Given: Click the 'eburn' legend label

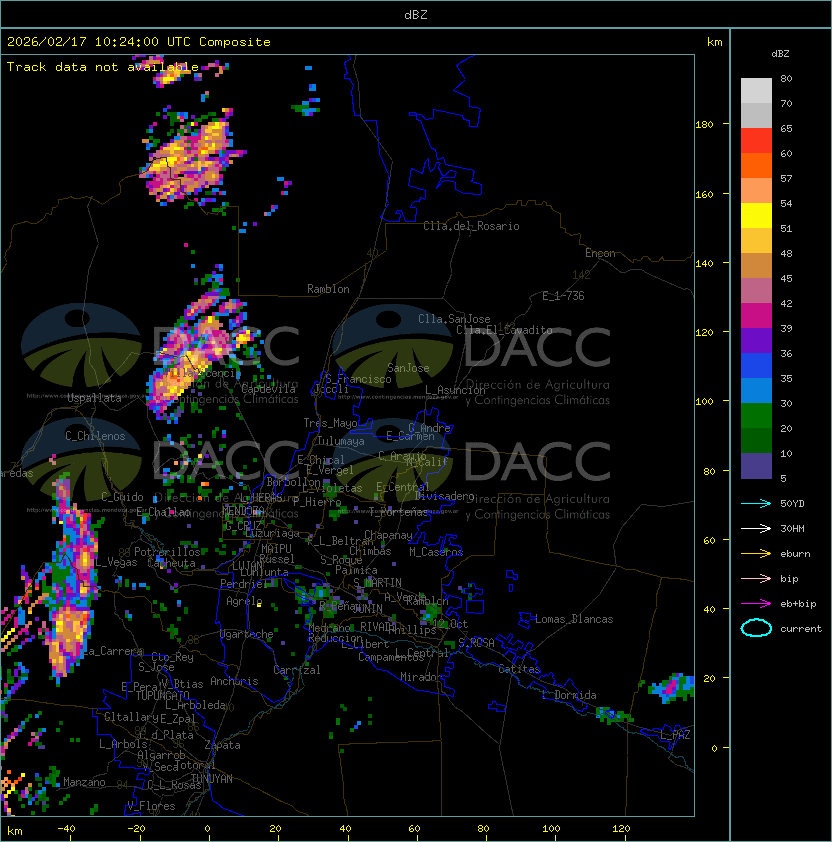Looking at the screenshot, I should (795, 554).
